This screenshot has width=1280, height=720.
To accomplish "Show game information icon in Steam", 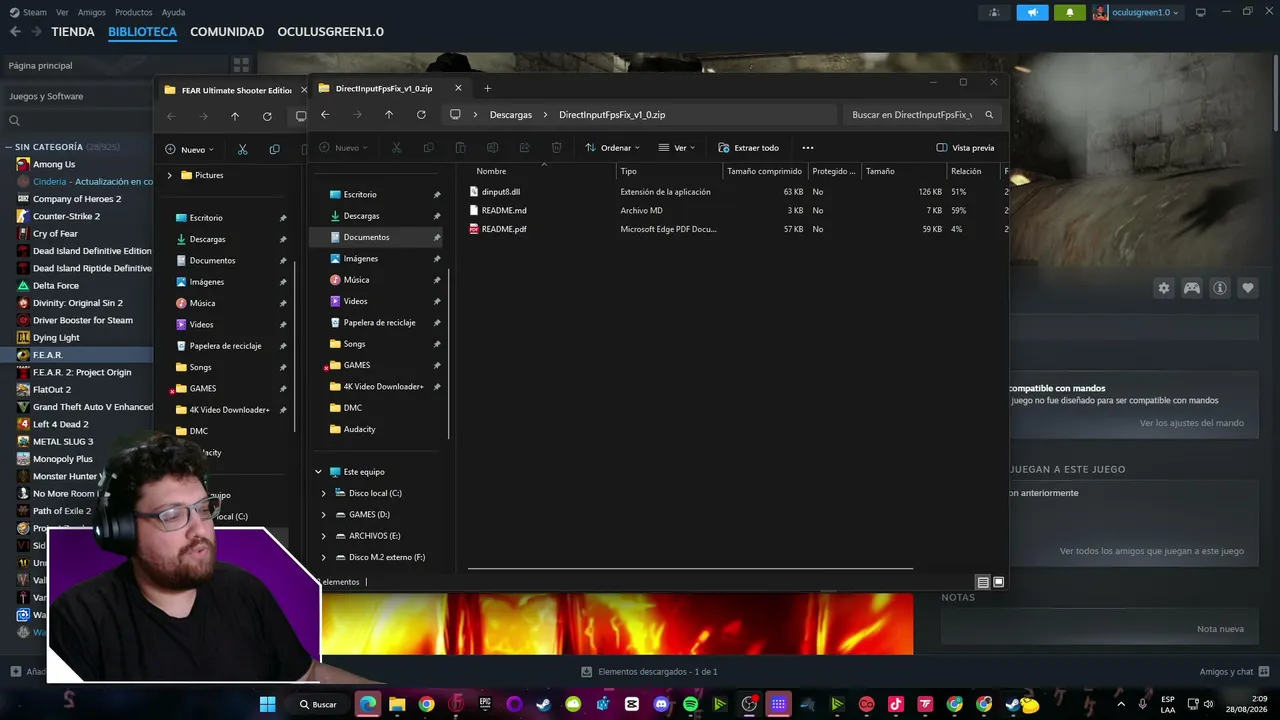I will pyautogui.click(x=1220, y=288).
